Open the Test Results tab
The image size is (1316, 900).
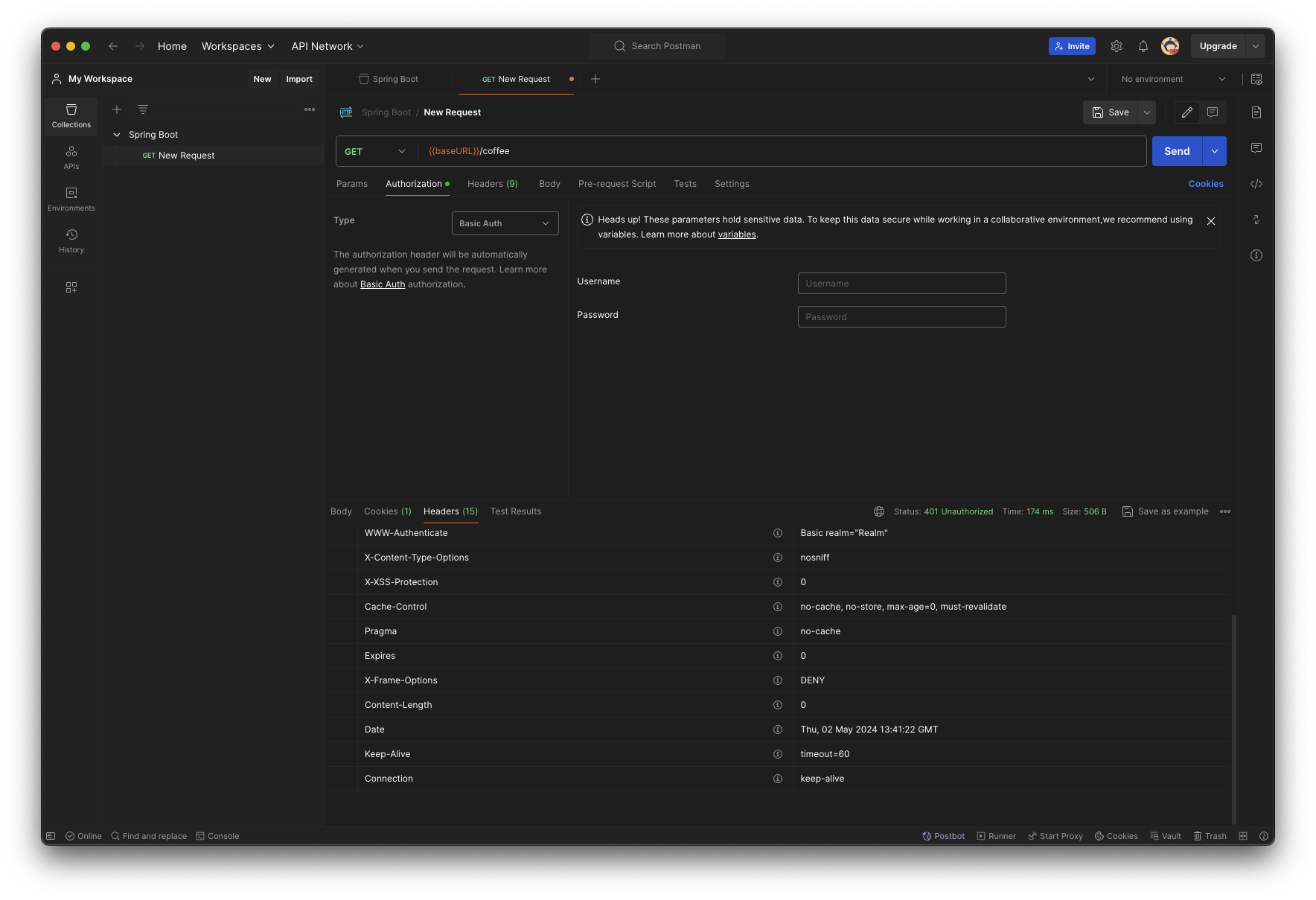516,511
